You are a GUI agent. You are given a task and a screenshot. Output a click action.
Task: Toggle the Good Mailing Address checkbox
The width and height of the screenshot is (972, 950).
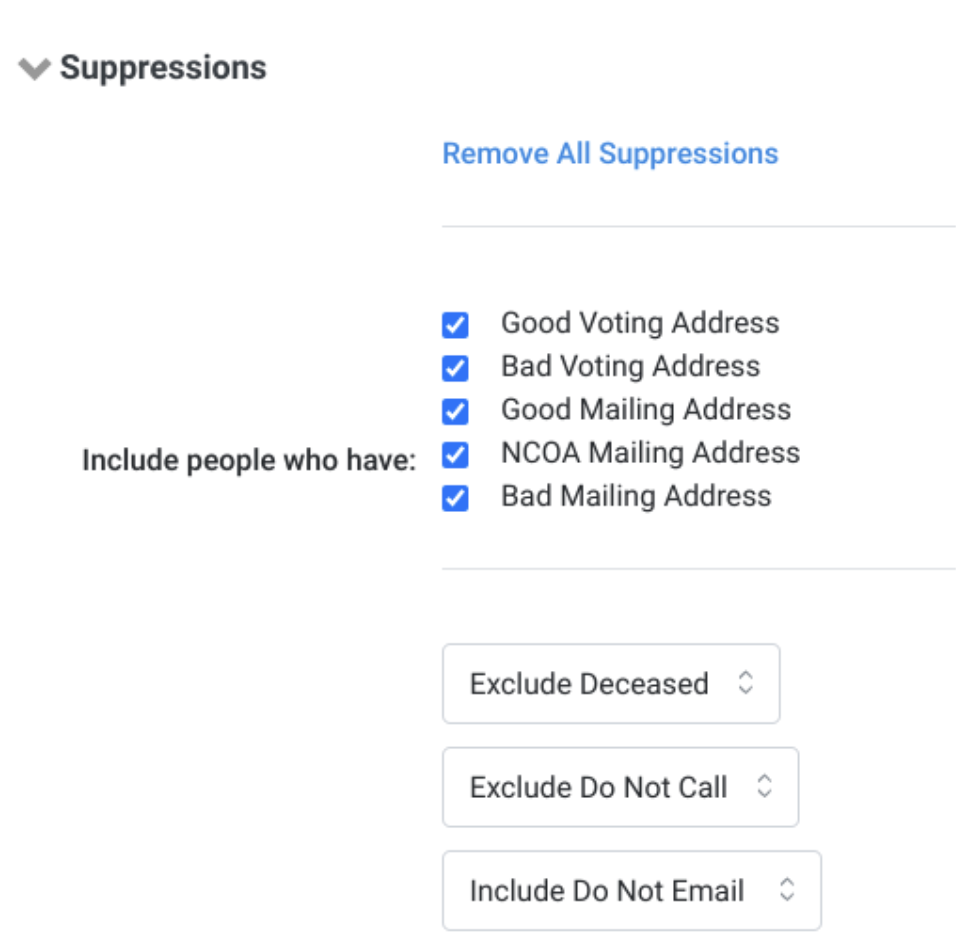click(x=455, y=411)
